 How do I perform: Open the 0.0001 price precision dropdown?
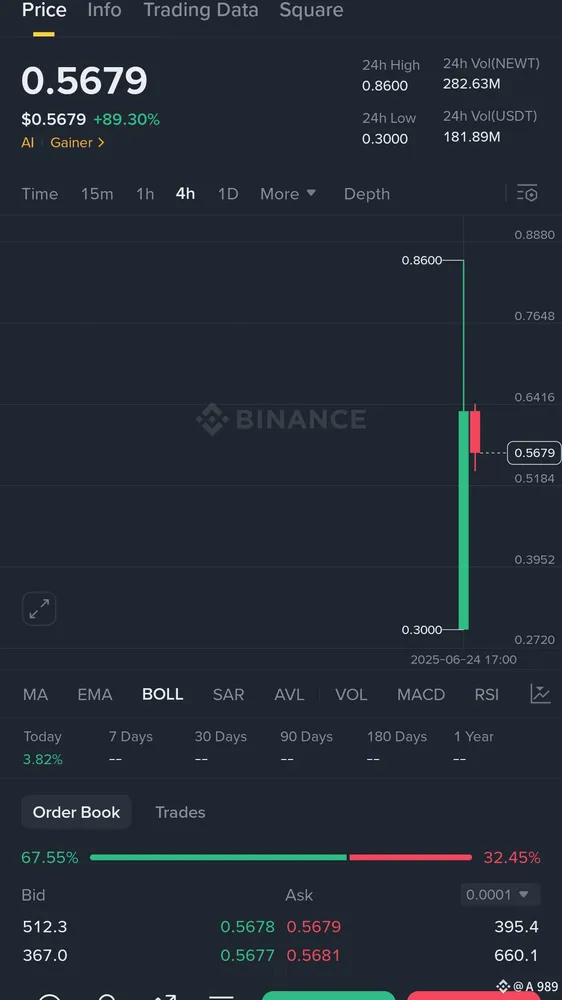(500, 895)
